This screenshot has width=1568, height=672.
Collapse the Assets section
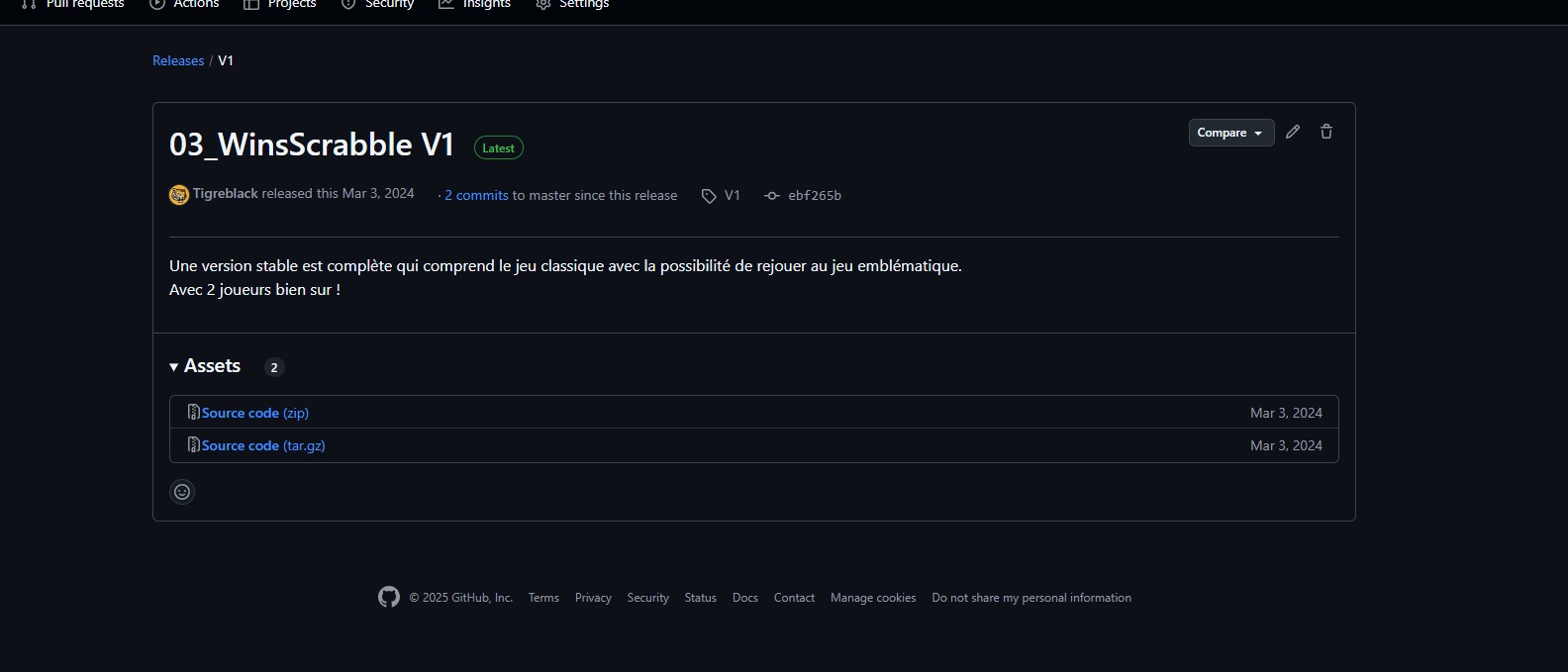click(x=205, y=366)
